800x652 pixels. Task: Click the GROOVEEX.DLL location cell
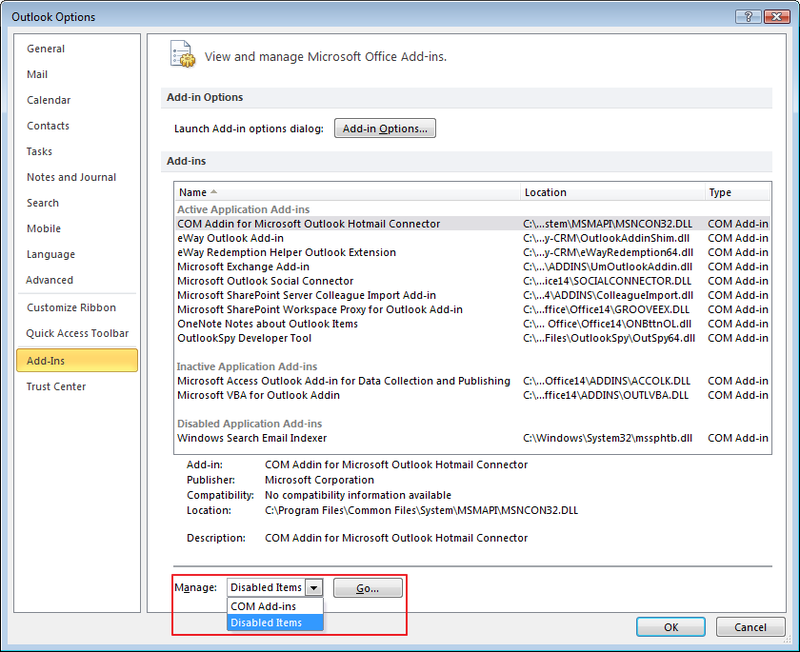pyautogui.click(x=606, y=310)
